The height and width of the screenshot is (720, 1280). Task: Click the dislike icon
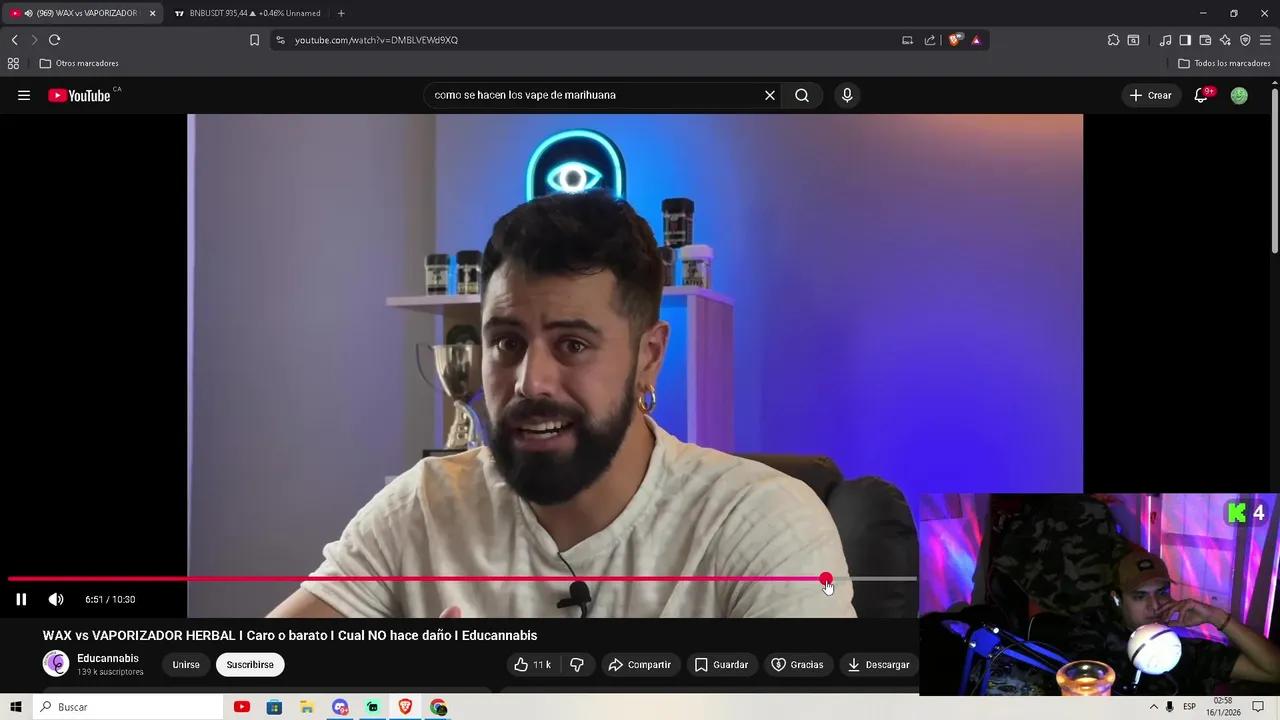coord(577,664)
